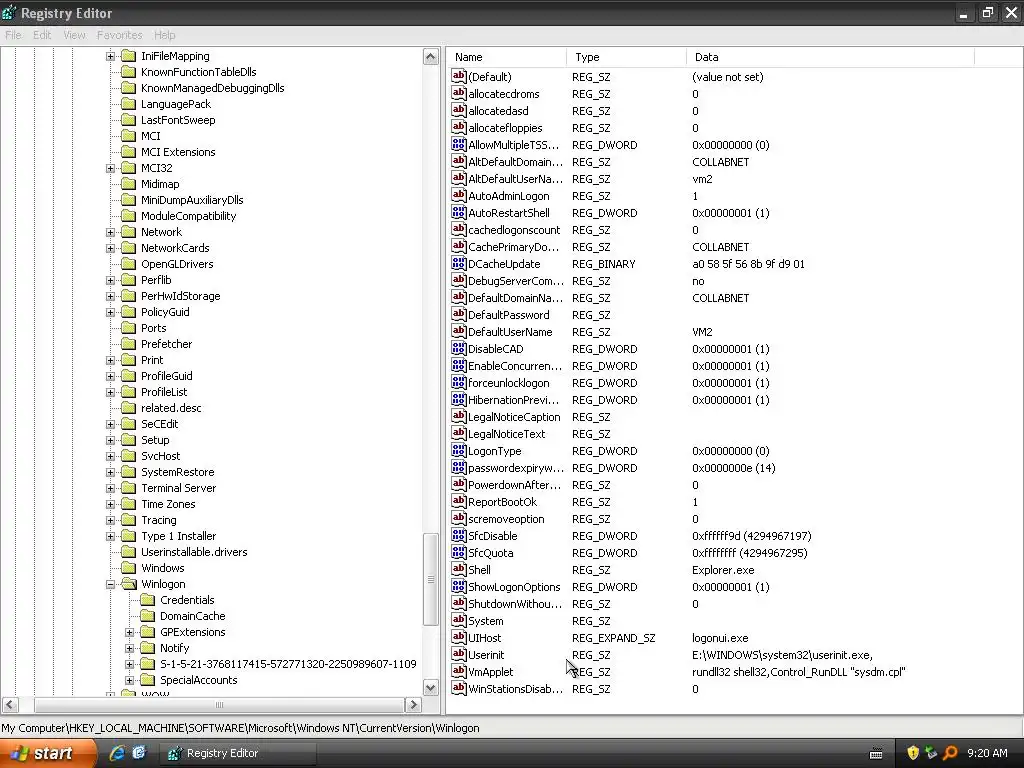Image resolution: width=1024 pixels, height=768 pixels.
Task: Expand the IniFileMapping node
Action: tap(110, 56)
